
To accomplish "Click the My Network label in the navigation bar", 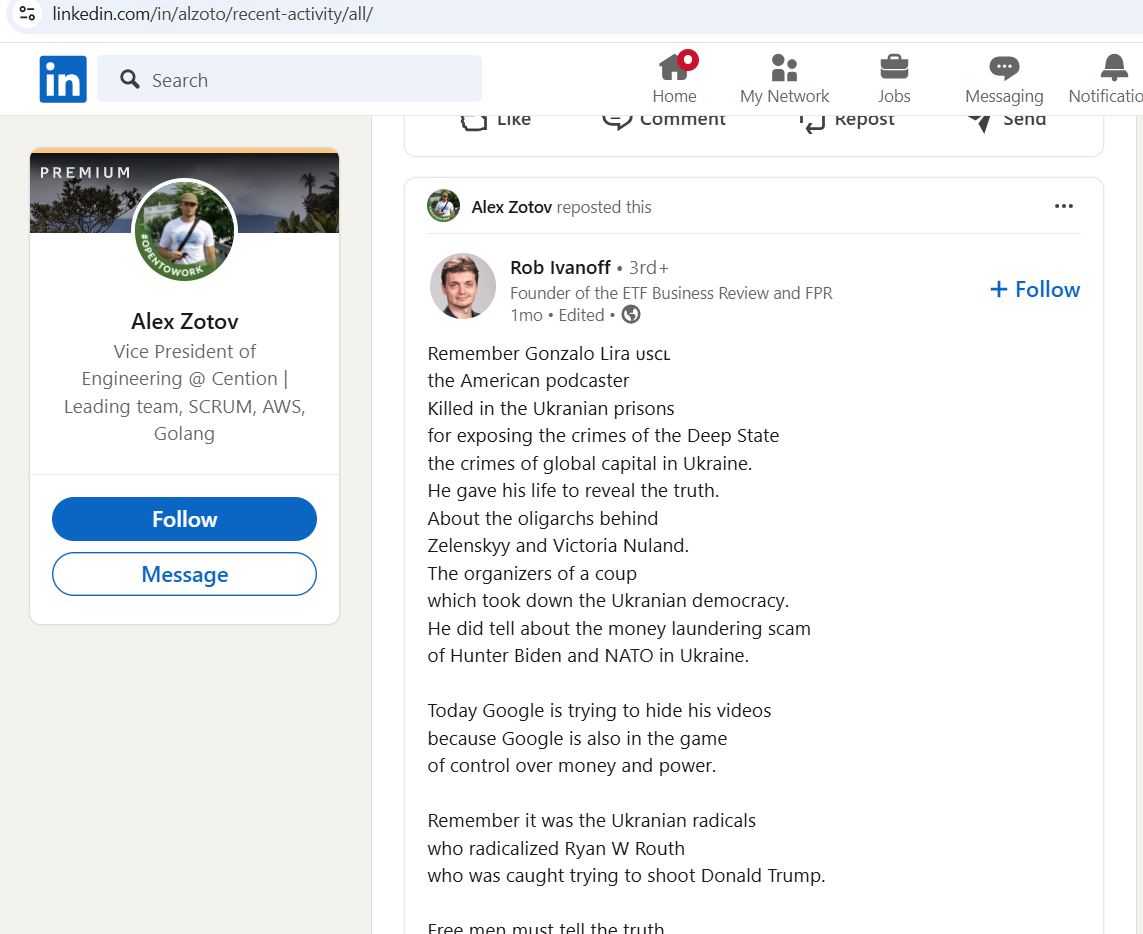I will 784,96.
